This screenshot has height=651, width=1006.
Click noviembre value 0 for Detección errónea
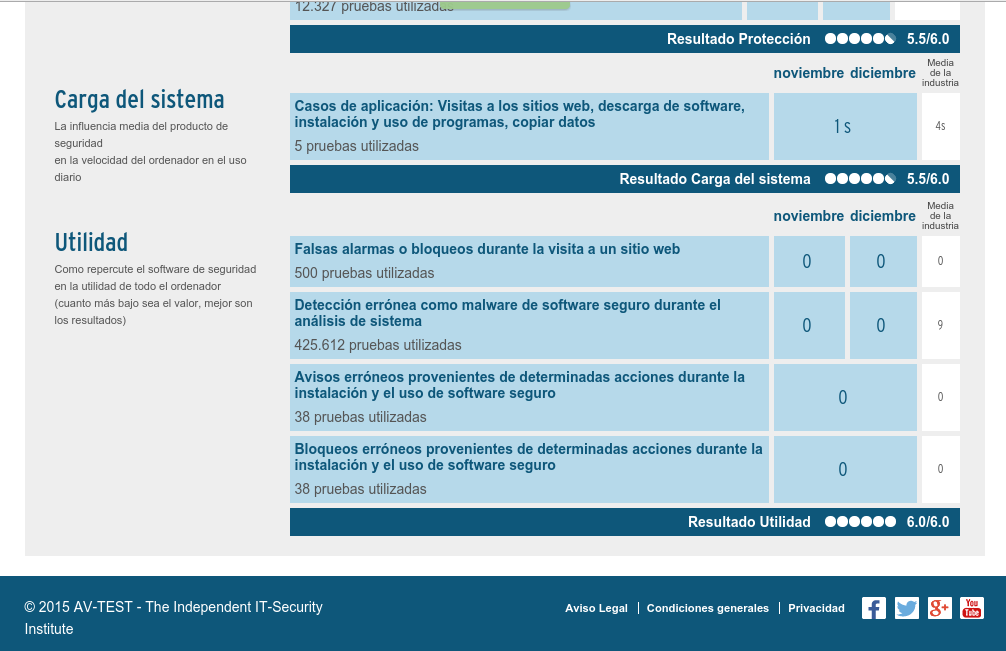pyautogui.click(x=807, y=326)
